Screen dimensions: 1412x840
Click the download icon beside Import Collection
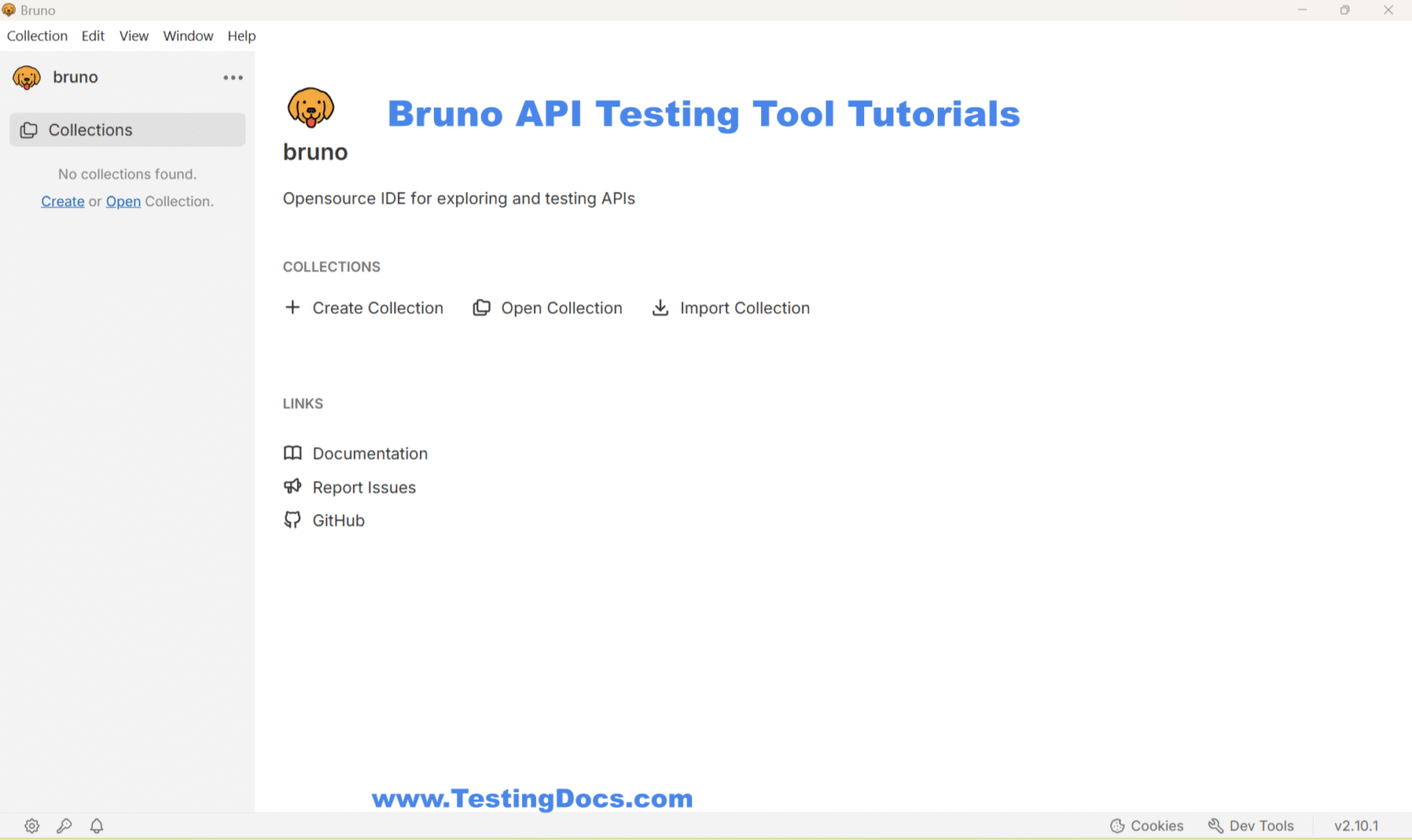pos(660,307)
